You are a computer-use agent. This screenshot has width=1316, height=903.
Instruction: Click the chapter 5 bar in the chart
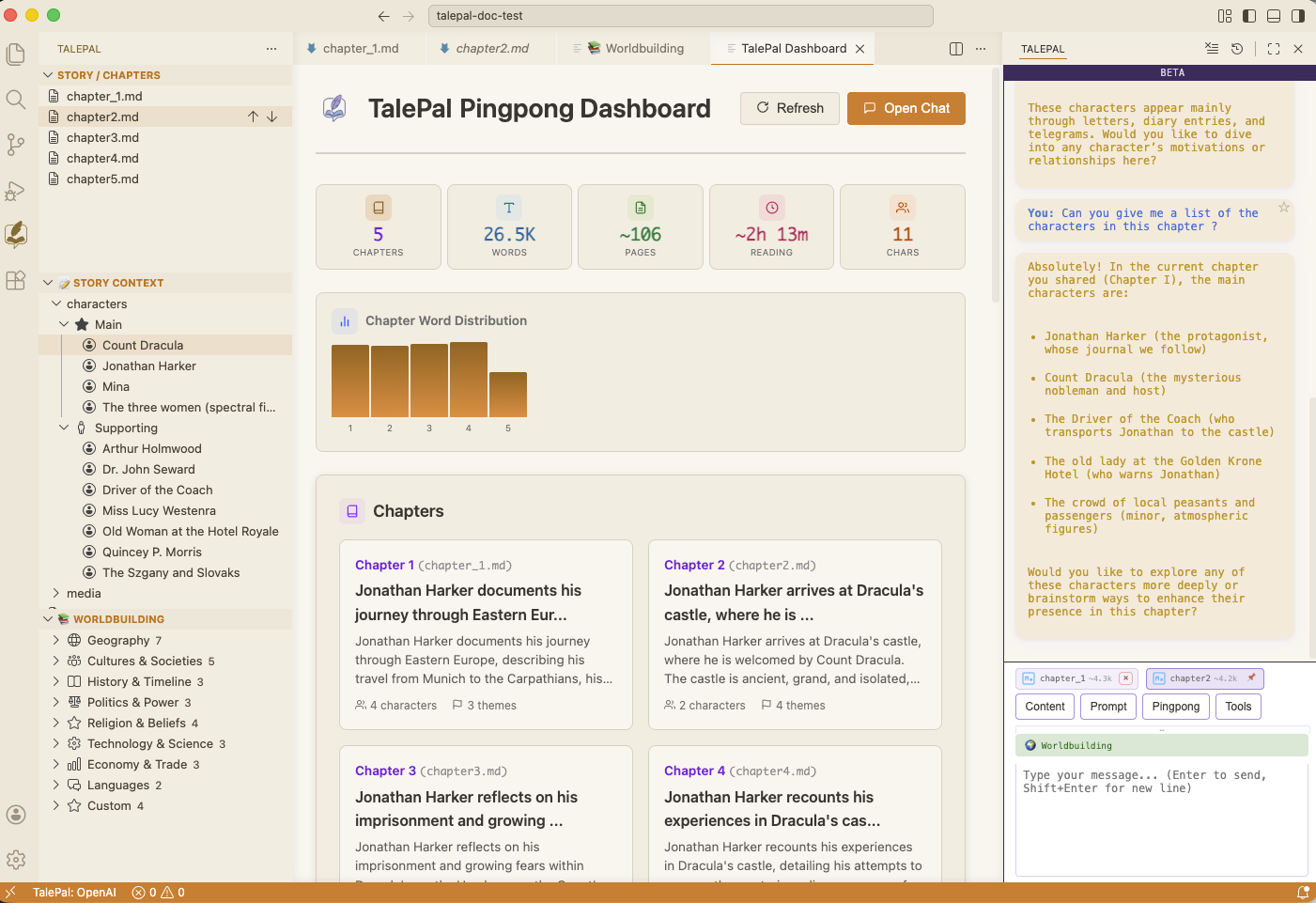pos(508,395)
